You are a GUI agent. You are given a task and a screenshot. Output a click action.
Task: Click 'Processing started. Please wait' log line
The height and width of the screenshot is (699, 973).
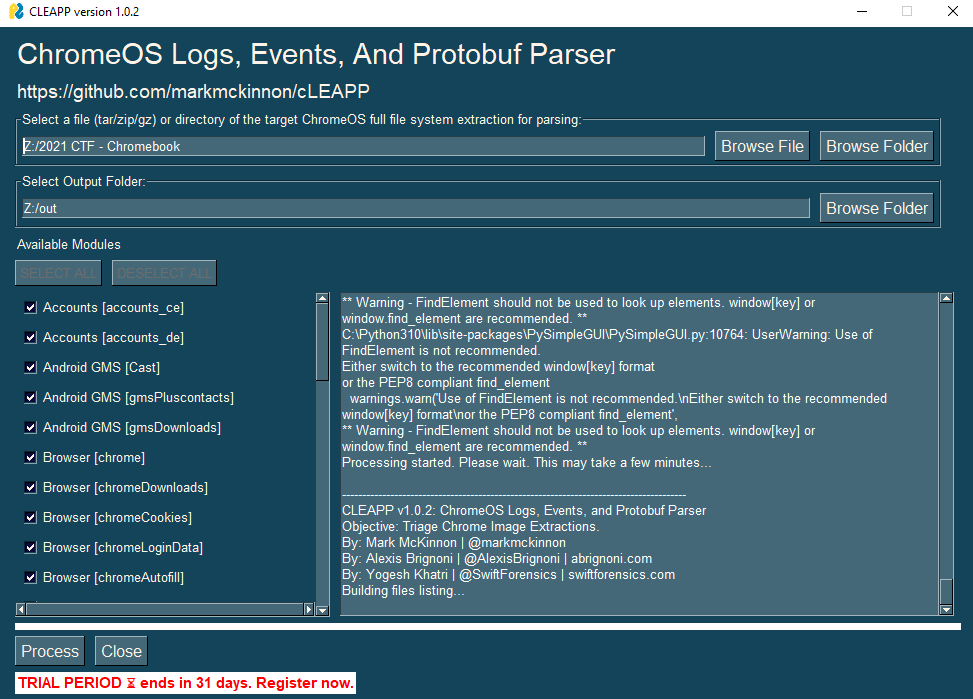point(526,462)
